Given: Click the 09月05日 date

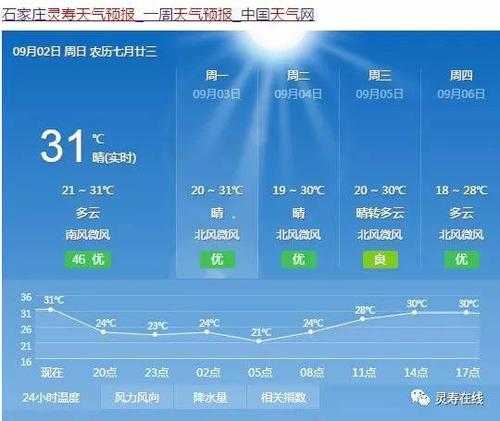Looking at the screenshot, I should (380, 94).
